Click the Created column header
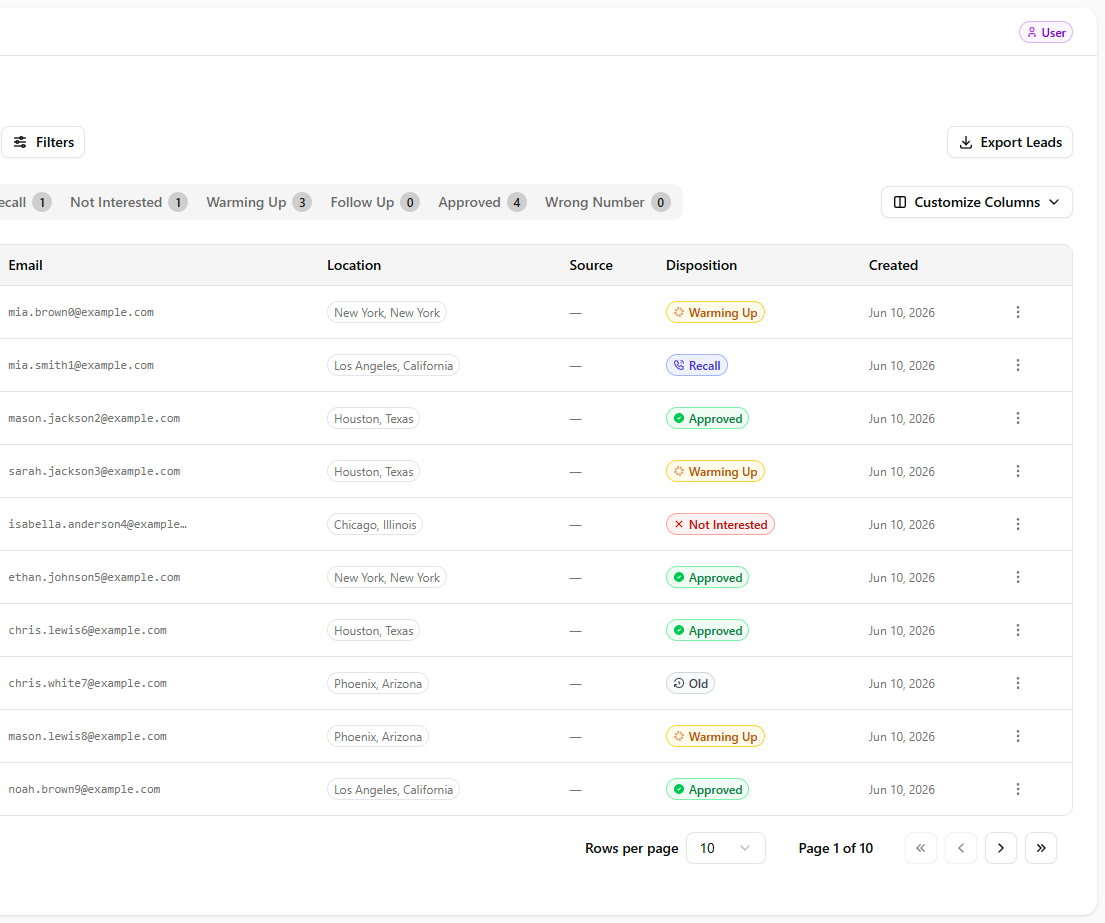Image resolution: width=1105 pixels, height=923 pixels. pyautogui.click(x=893, y=266)
